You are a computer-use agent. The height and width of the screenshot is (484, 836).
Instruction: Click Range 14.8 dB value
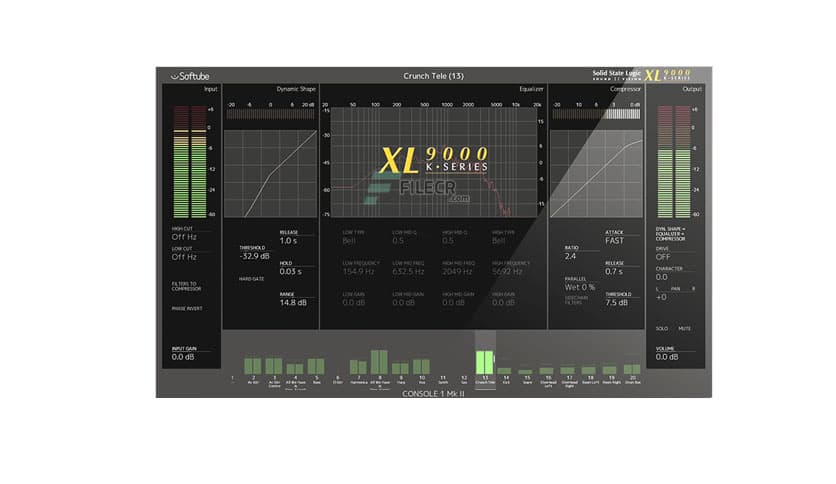coord(293,303)
